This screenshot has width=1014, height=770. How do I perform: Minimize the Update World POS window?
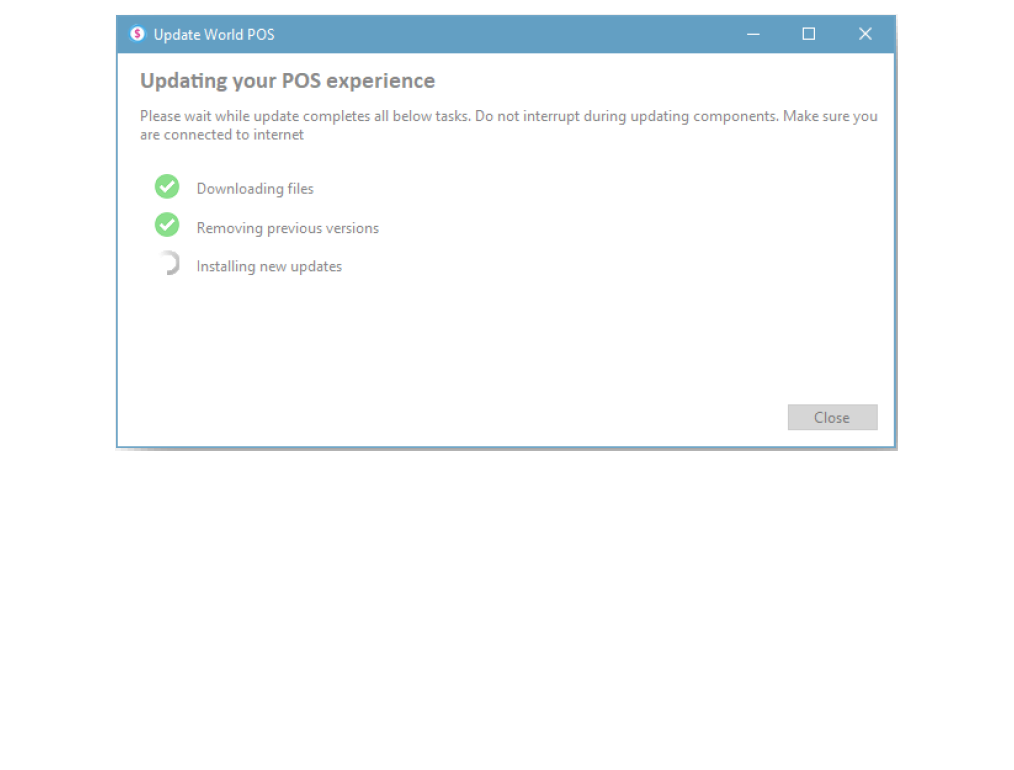[x=753, y=34]
